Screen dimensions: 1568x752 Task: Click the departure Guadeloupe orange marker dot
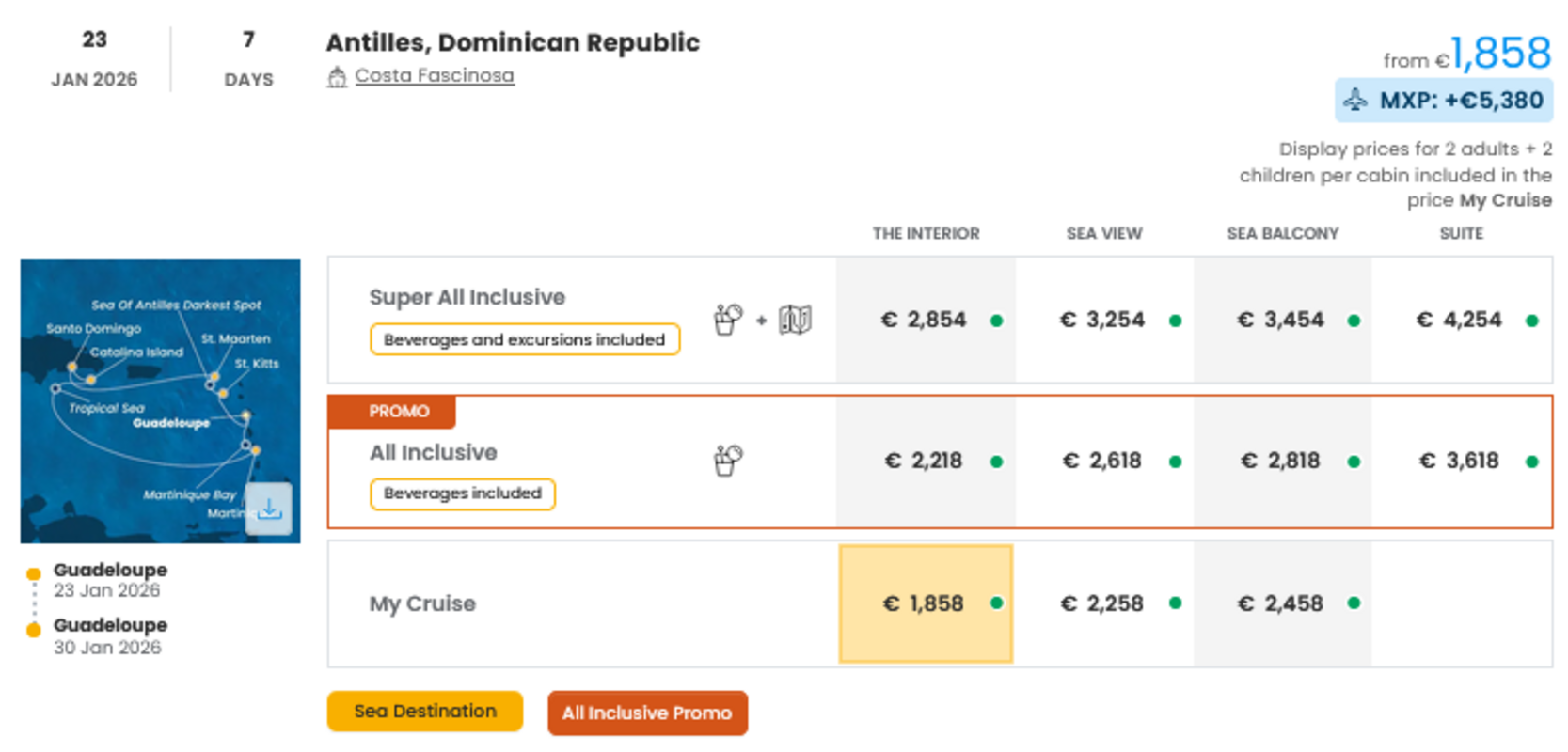(x=34, y=573)
